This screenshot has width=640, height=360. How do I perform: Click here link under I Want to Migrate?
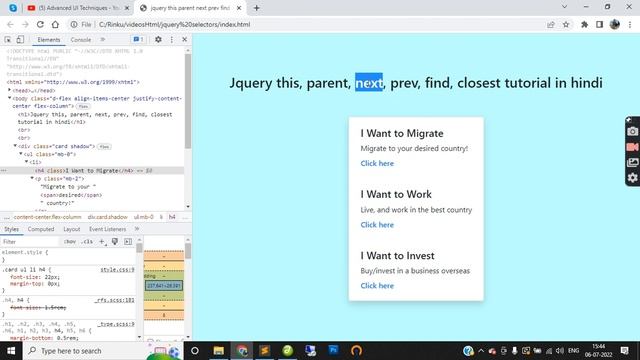(377, 163)
